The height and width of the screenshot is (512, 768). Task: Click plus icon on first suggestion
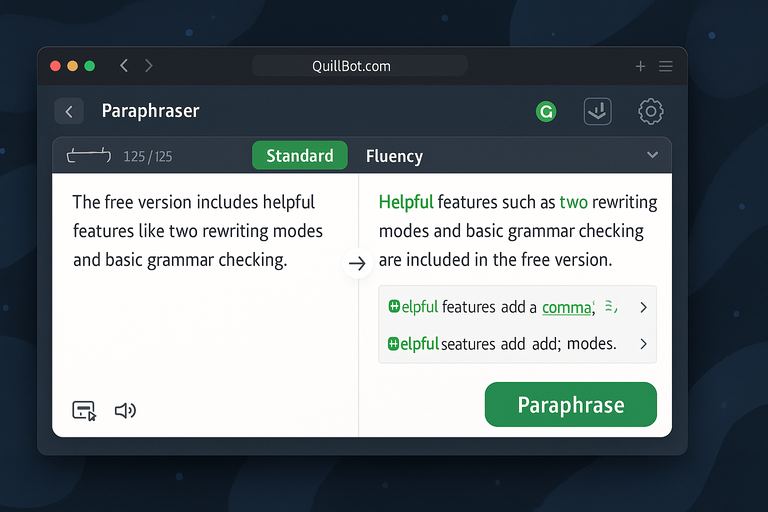click(x=394, y=306)
